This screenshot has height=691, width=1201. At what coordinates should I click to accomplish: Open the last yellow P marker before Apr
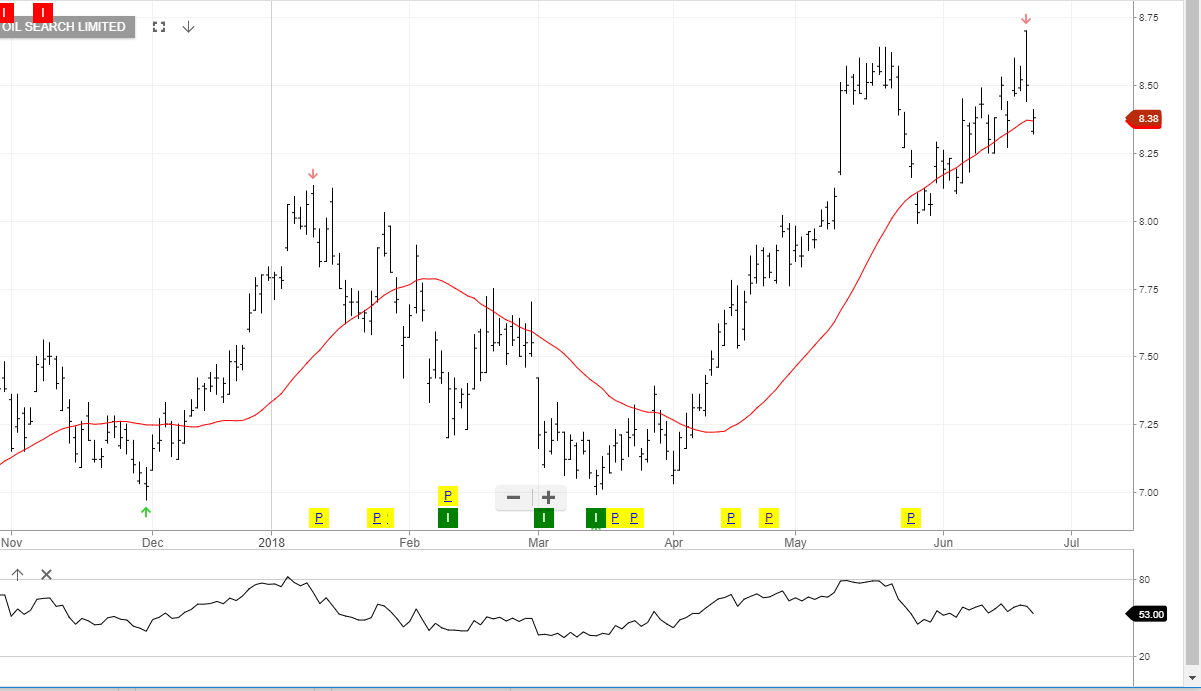(x=634, y=517)
